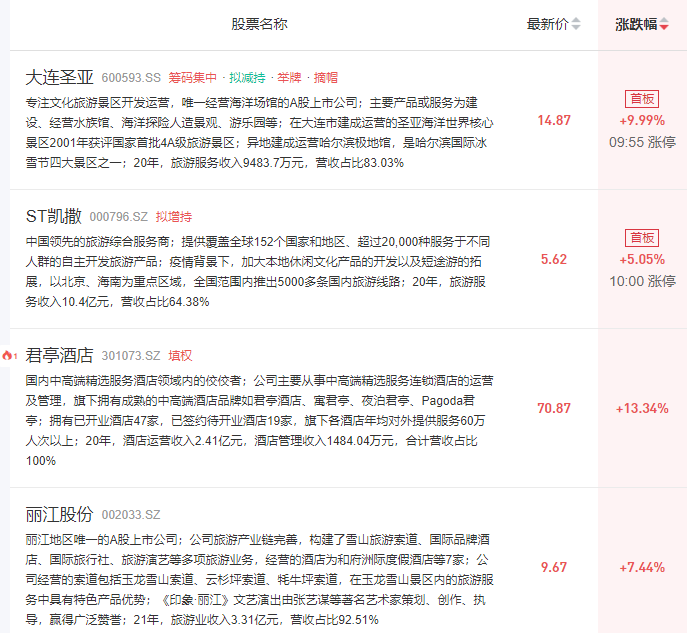Open the 丽江股份 stock name
687x635 pixels.
click(x=59, y=514)
